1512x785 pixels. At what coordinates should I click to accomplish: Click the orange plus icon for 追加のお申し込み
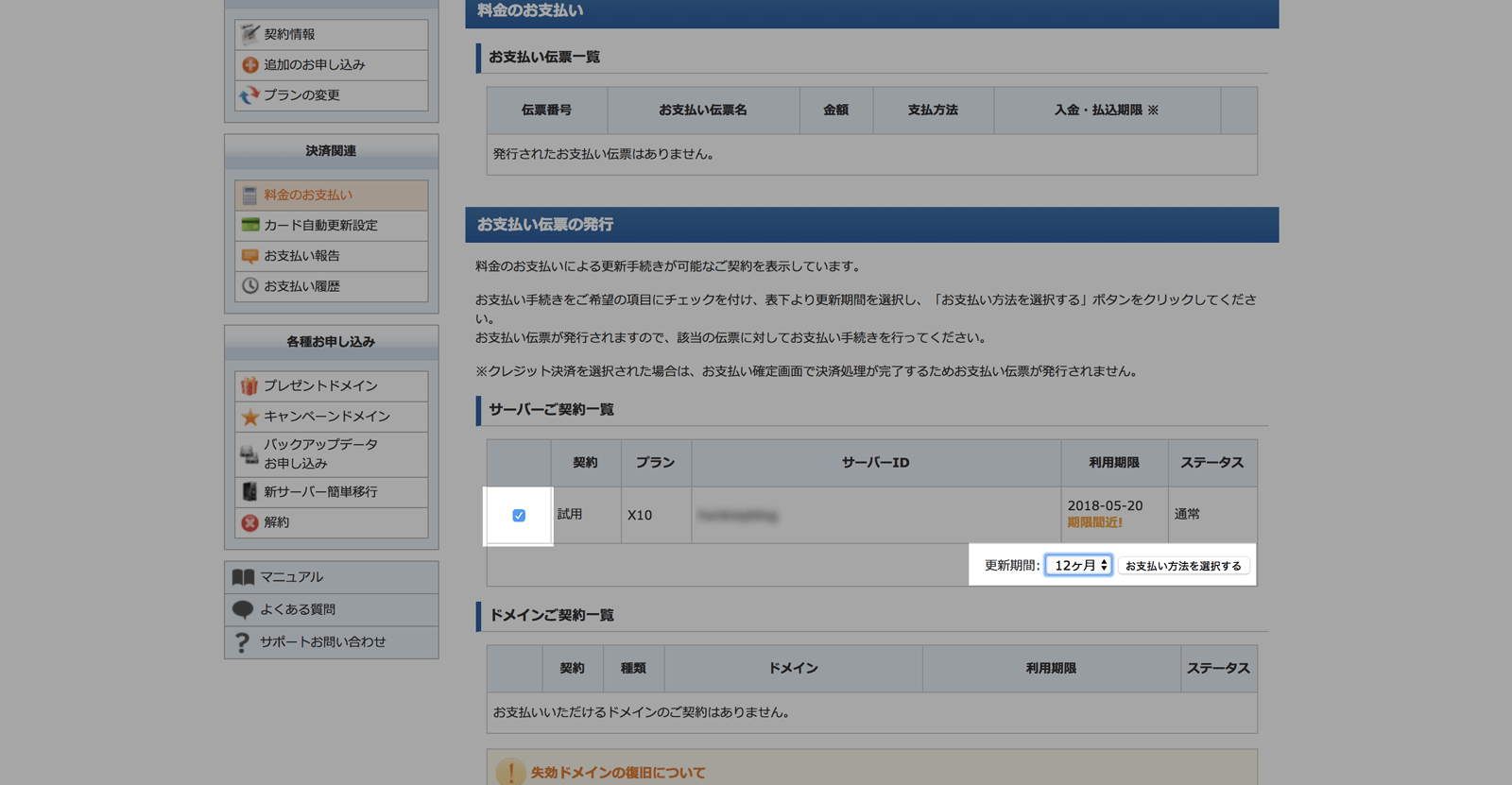(x=249, y=65)
